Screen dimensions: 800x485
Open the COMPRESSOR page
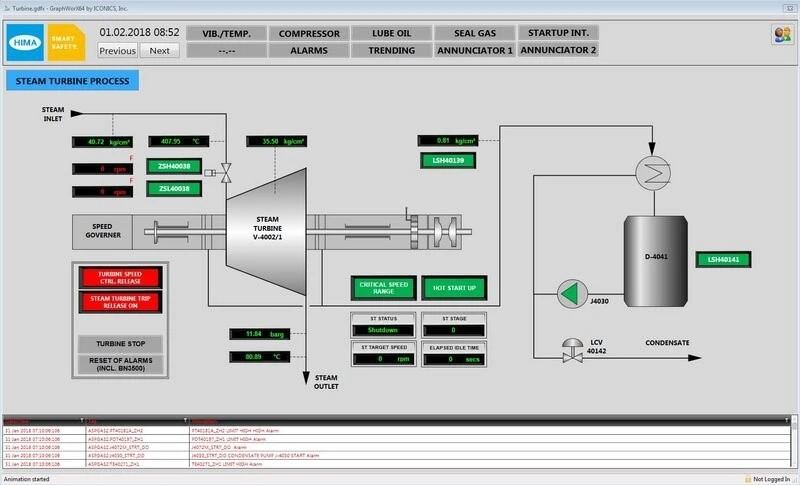click(x=309, y=34)
